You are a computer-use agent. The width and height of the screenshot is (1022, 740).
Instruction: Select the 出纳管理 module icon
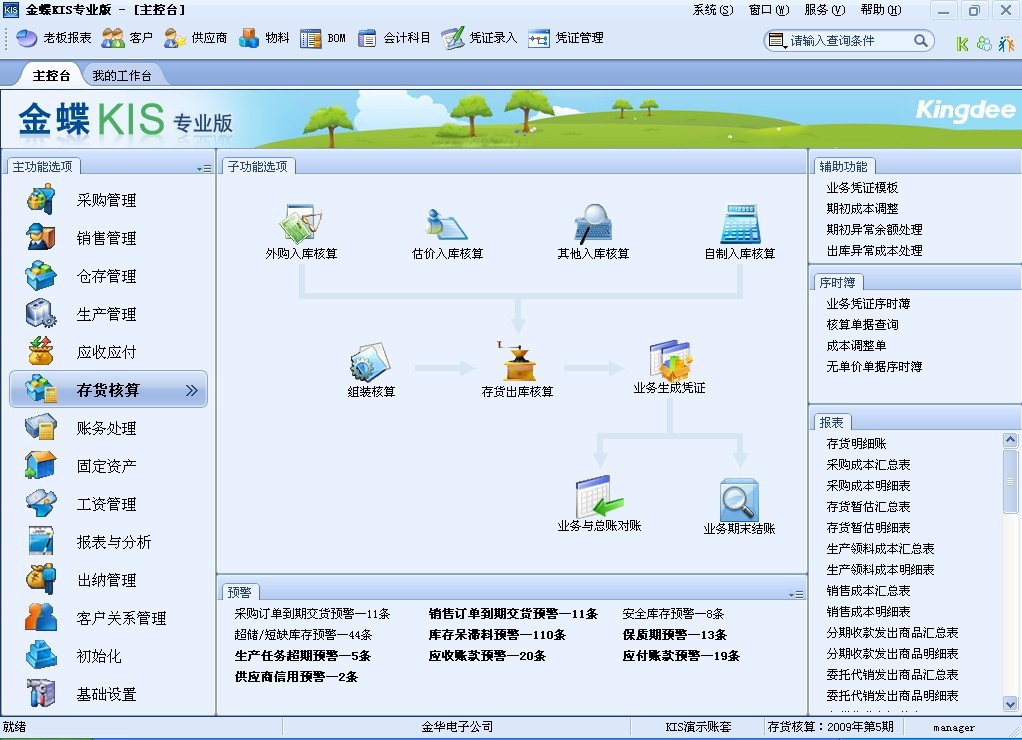[40, 579]
